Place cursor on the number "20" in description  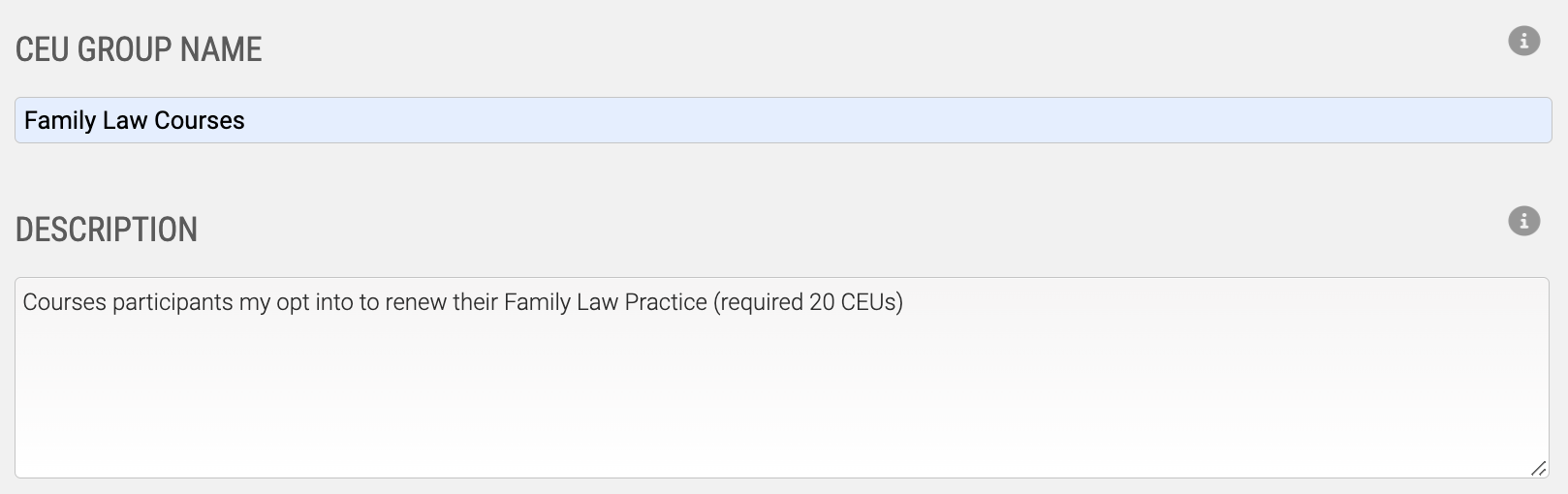[x=822, y=302]
